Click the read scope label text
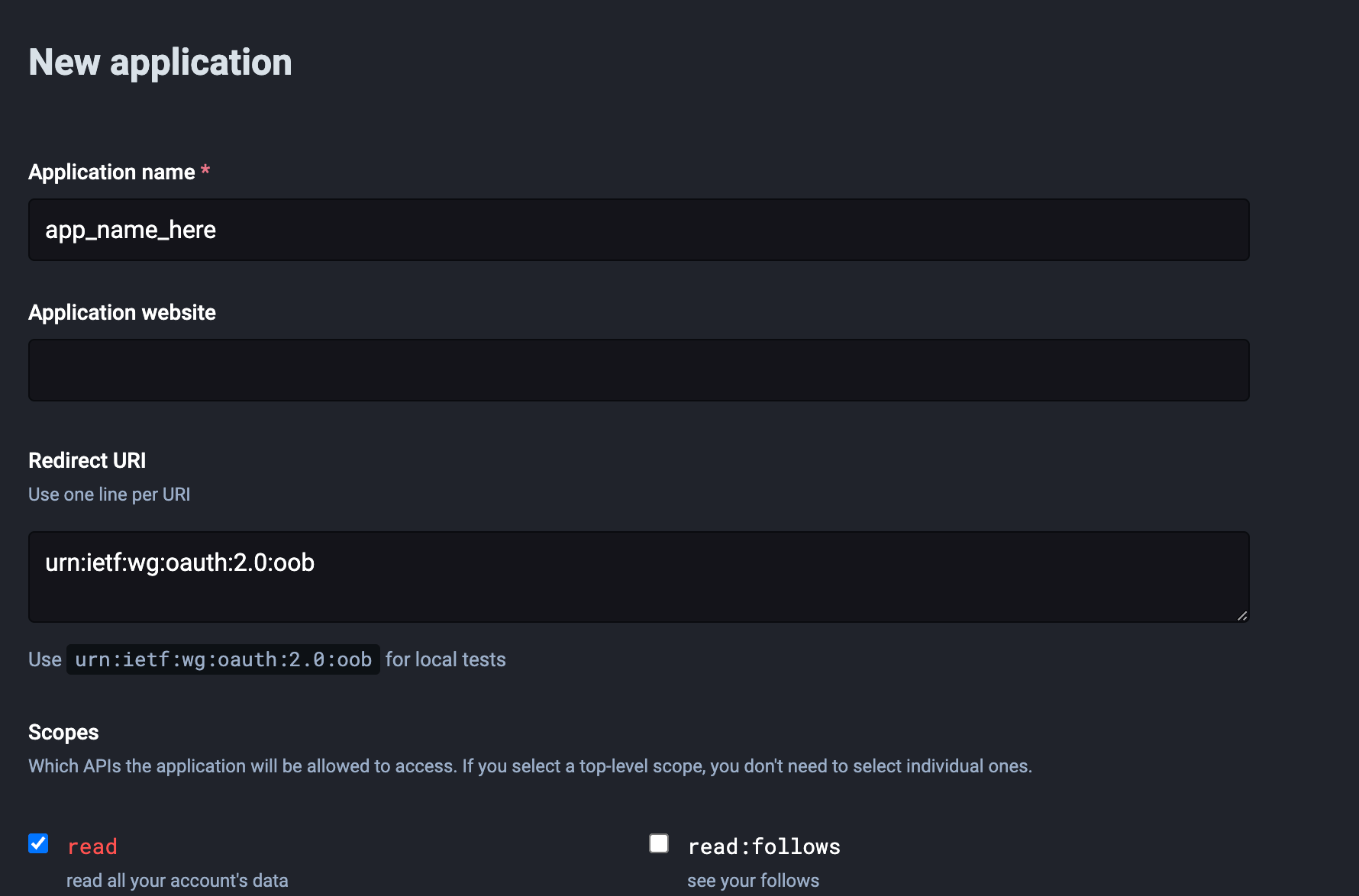 [92, 846]
